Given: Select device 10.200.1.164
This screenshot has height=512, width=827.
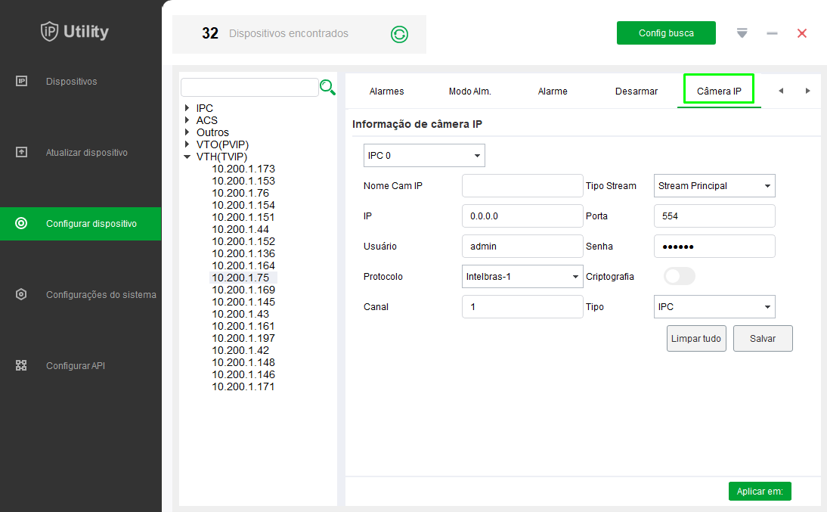Looking at the screenshot, I should point(244,266).
